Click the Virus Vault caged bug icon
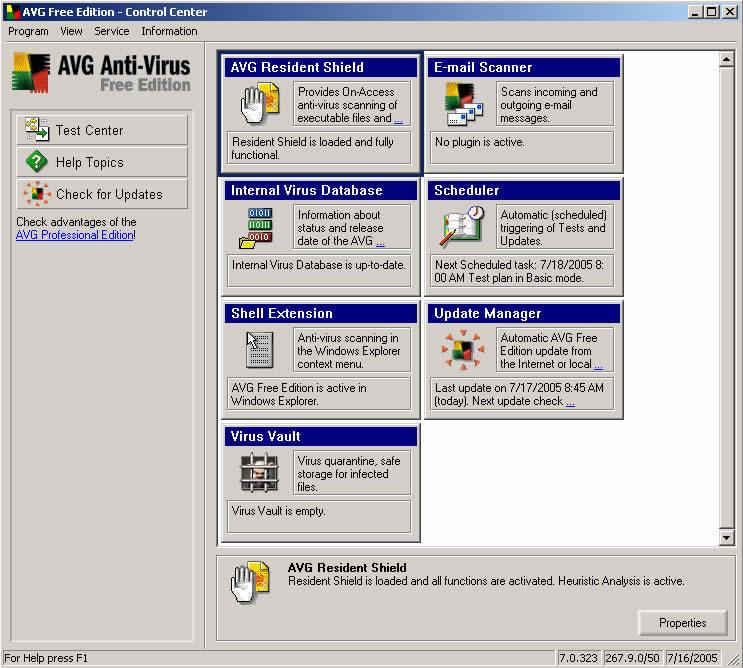The image size is (743, 668). tap(259, 472)
